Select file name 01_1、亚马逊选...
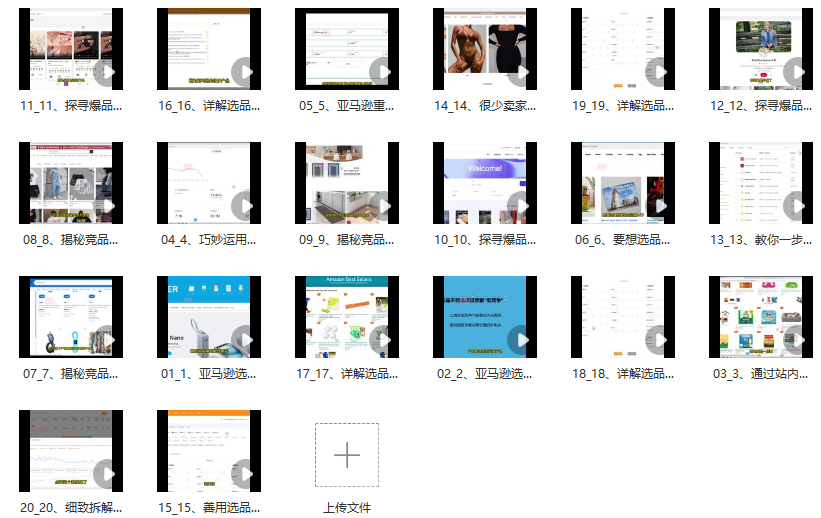The height and width of the screenshot is (518, 821). click(x=209, y=374)
